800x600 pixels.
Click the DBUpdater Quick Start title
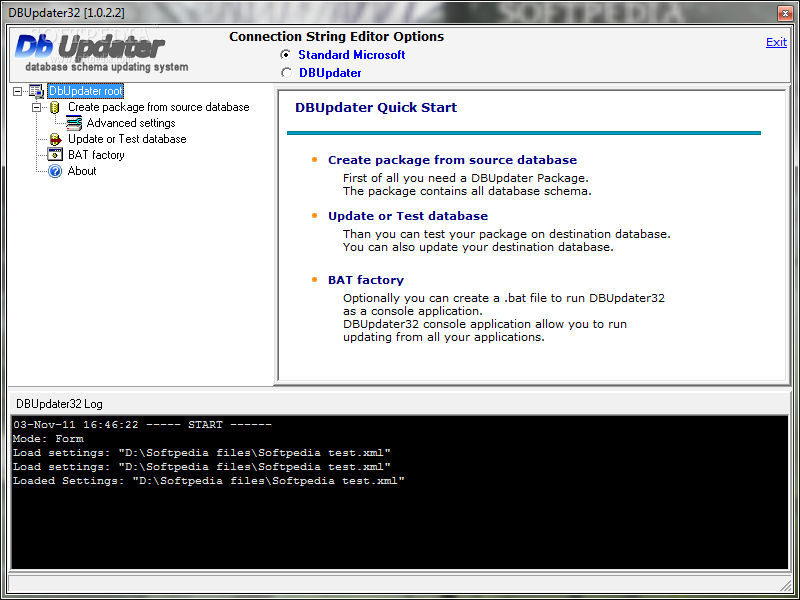click(376, 108)
